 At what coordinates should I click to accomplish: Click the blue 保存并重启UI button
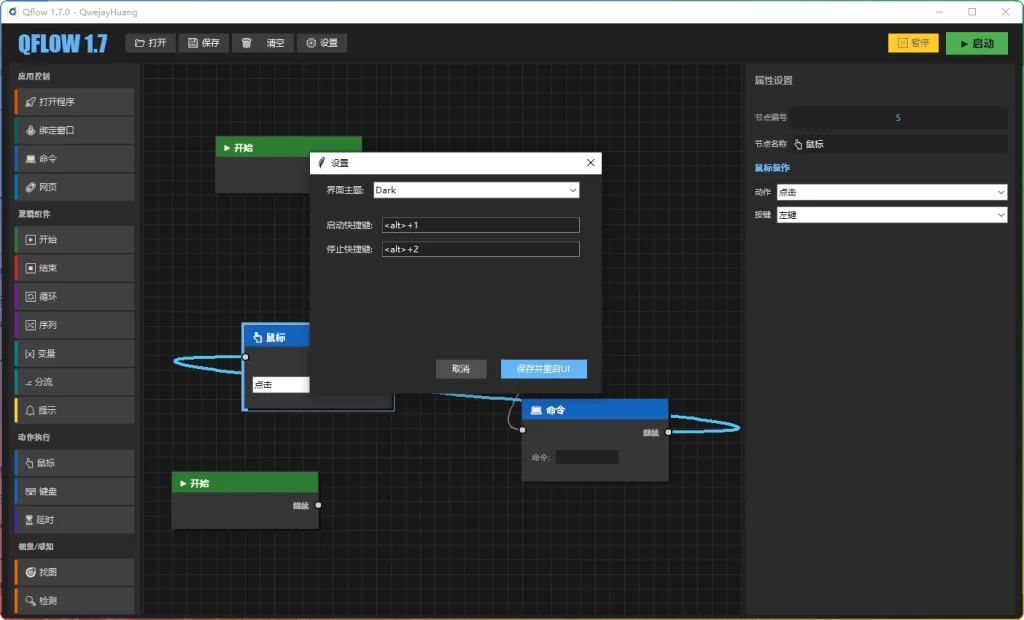[x=543, y=369]
